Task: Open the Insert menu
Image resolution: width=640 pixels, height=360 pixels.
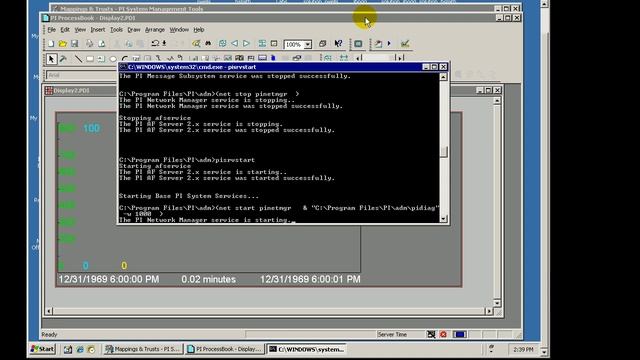Action: (x=98, y=30)
